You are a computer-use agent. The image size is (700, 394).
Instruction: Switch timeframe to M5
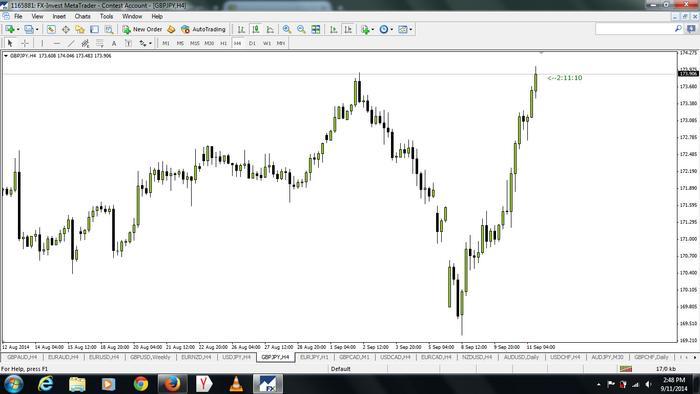pyautogui.click(x=180, y=43)
